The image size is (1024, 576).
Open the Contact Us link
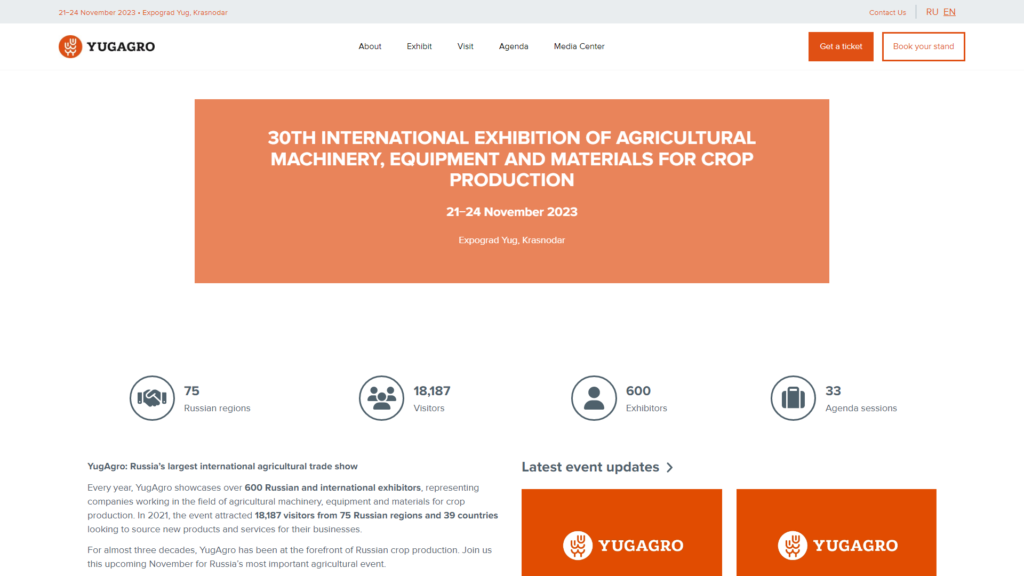[887, 12]
